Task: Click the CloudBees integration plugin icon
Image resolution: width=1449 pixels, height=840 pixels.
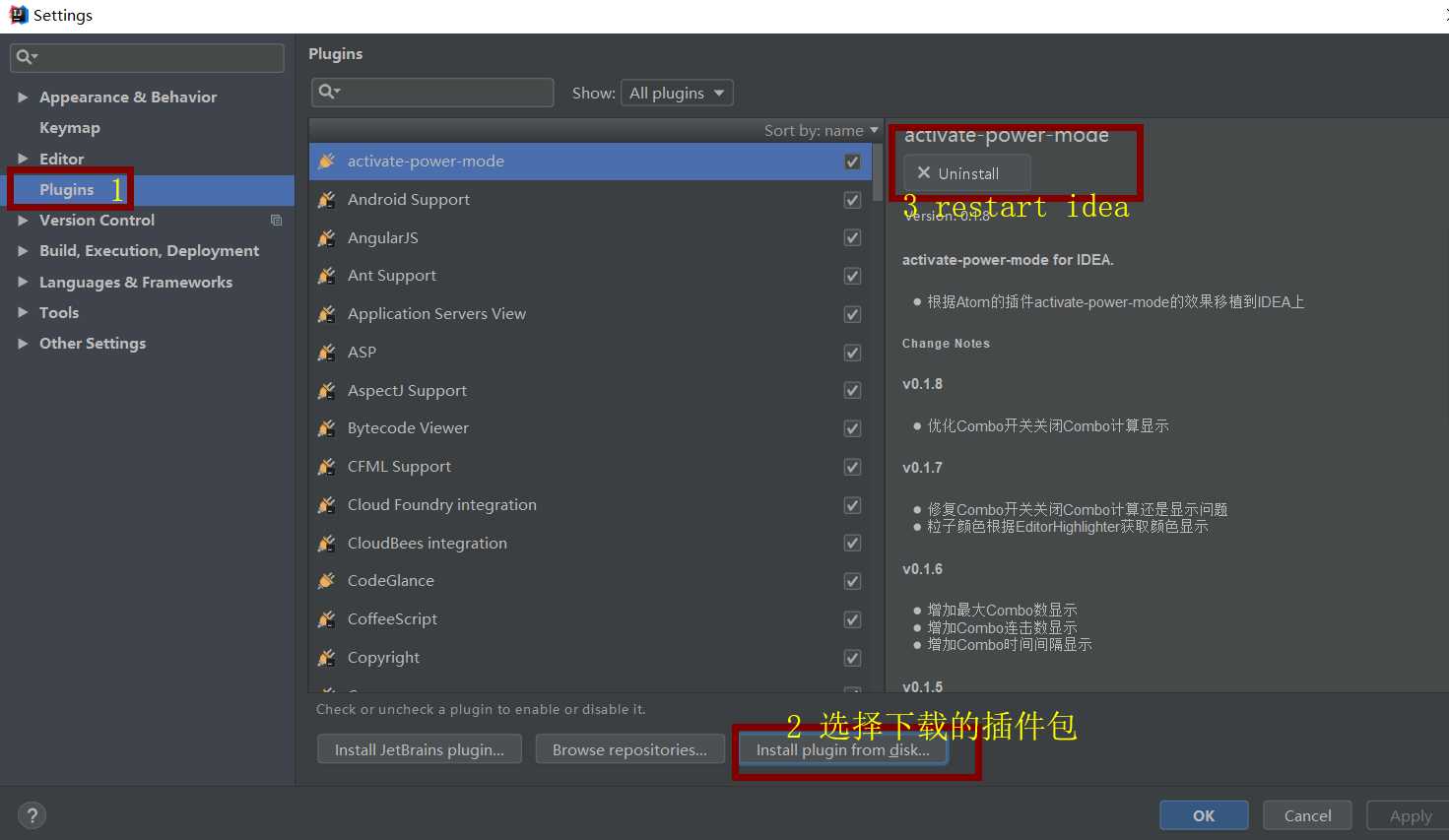Action: [x=327, y=544]
